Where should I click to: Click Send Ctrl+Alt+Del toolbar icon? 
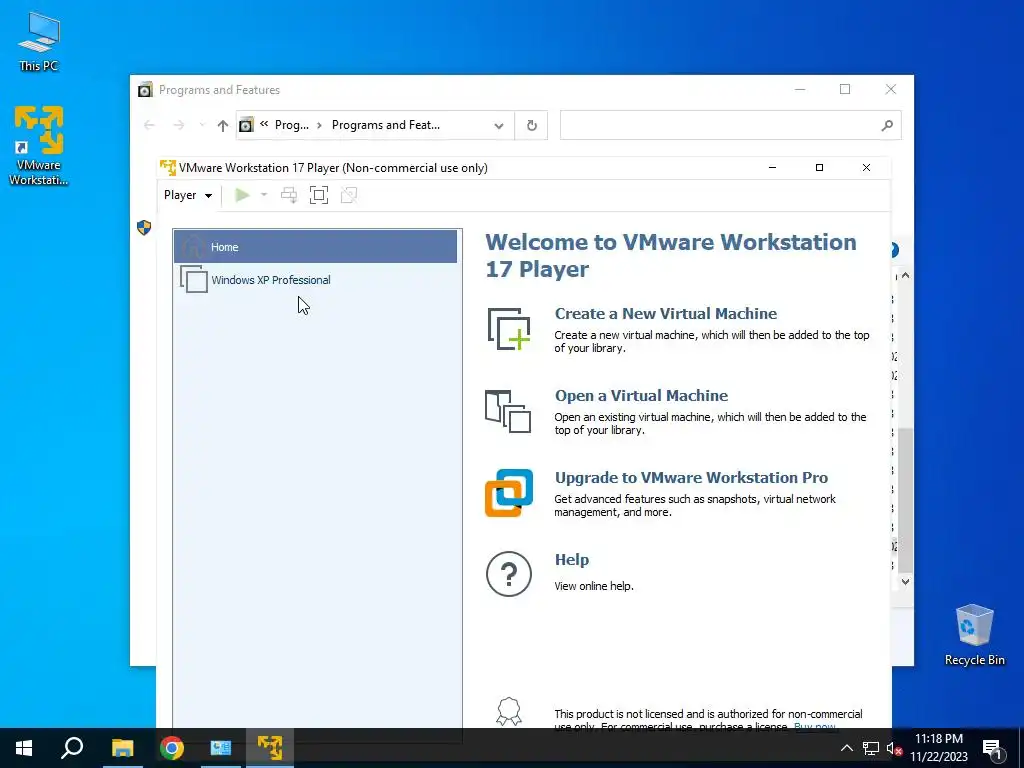(x=289, y=195)
